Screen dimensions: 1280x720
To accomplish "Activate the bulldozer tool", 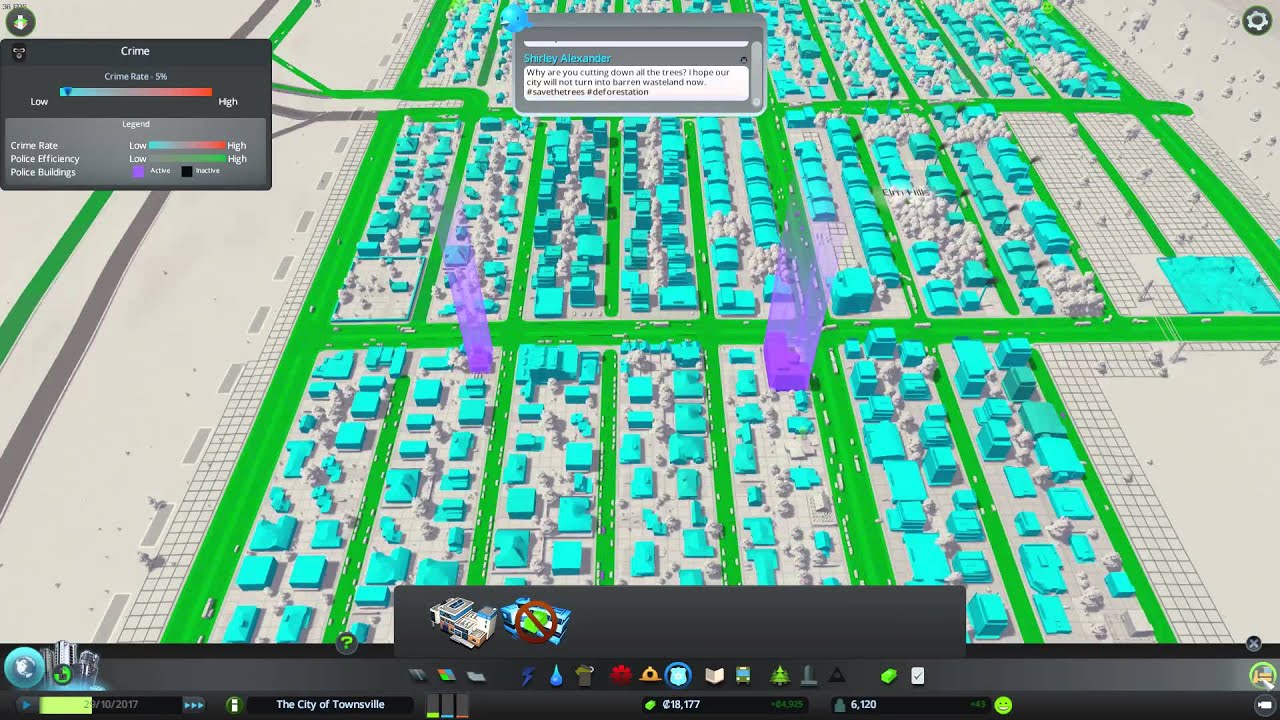I will [1263, 674].
